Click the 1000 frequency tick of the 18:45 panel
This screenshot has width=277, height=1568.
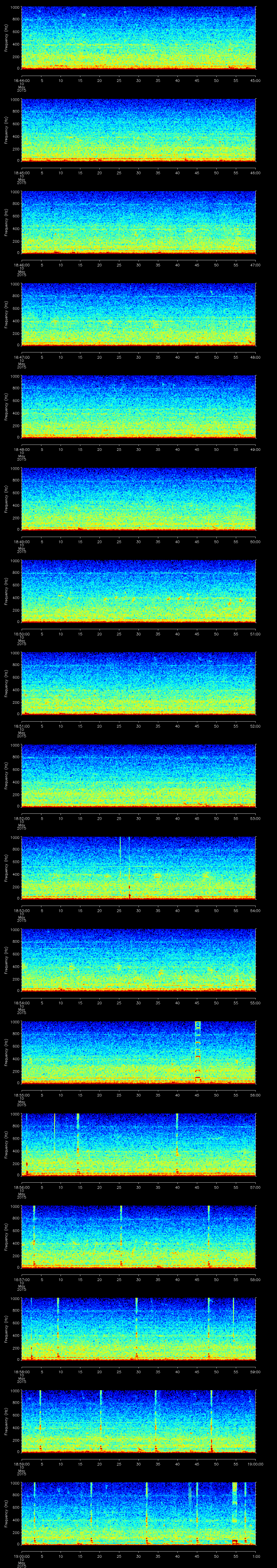click(15, 100)
